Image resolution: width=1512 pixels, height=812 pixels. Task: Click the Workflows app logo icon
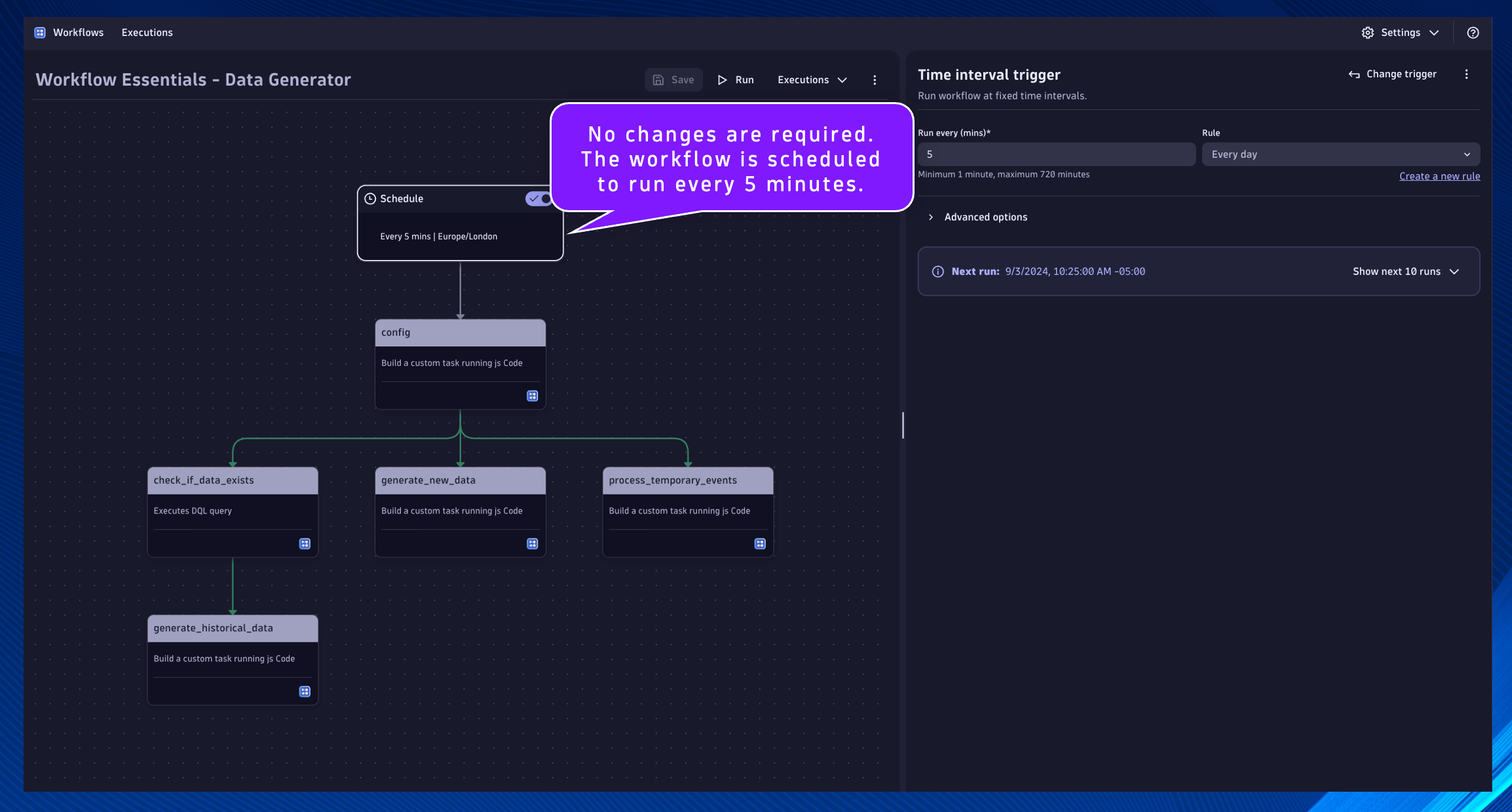(x=40, y=33)
